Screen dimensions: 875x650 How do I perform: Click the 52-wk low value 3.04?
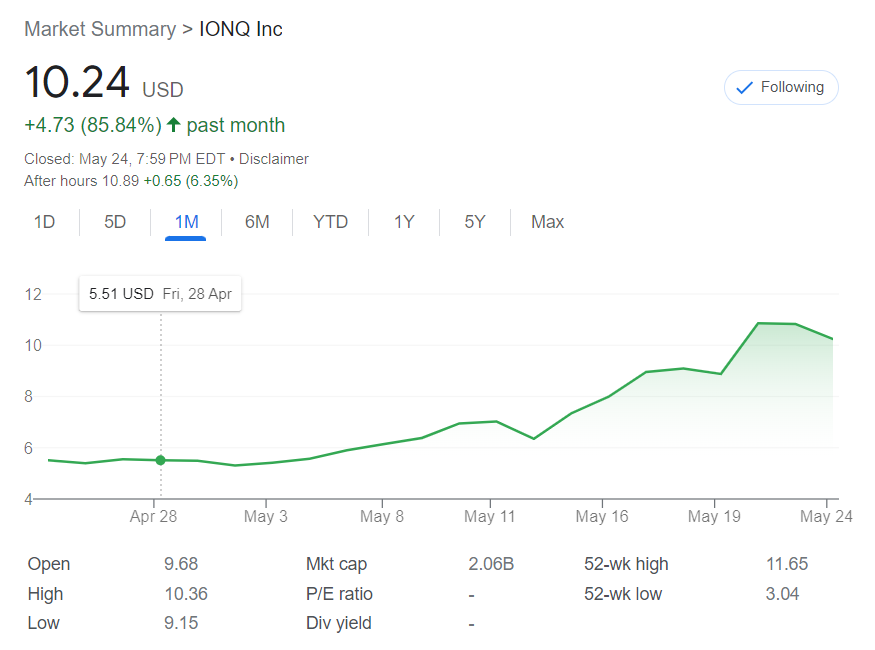click(x=782, y=594)
